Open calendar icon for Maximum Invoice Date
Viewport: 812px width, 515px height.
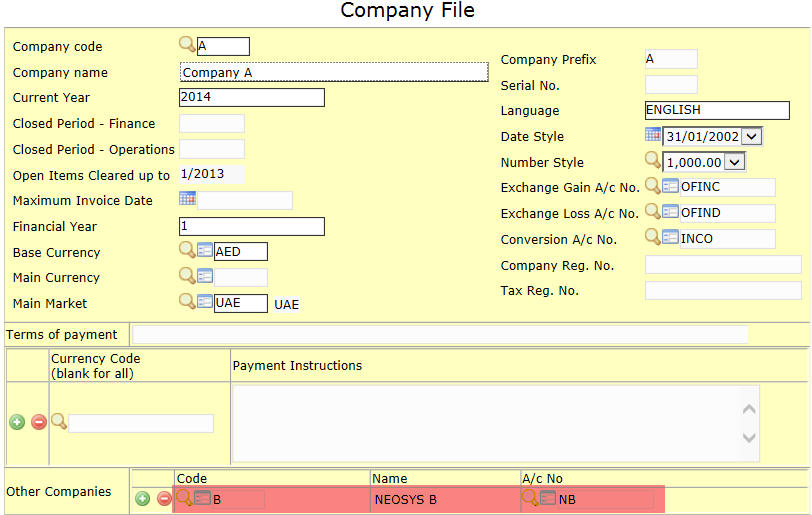[x=187, y=198]
